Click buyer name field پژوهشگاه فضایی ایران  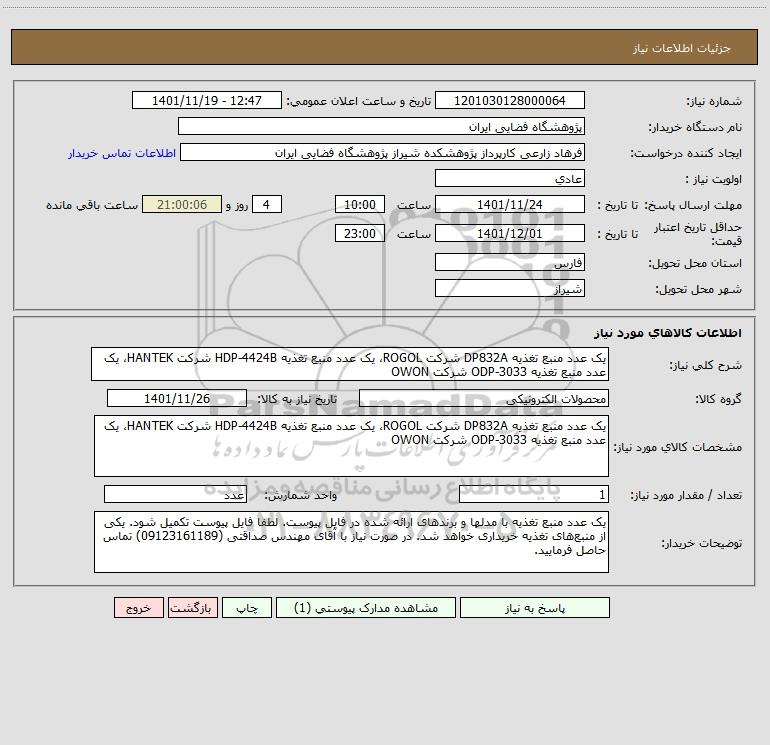(381, 126)
